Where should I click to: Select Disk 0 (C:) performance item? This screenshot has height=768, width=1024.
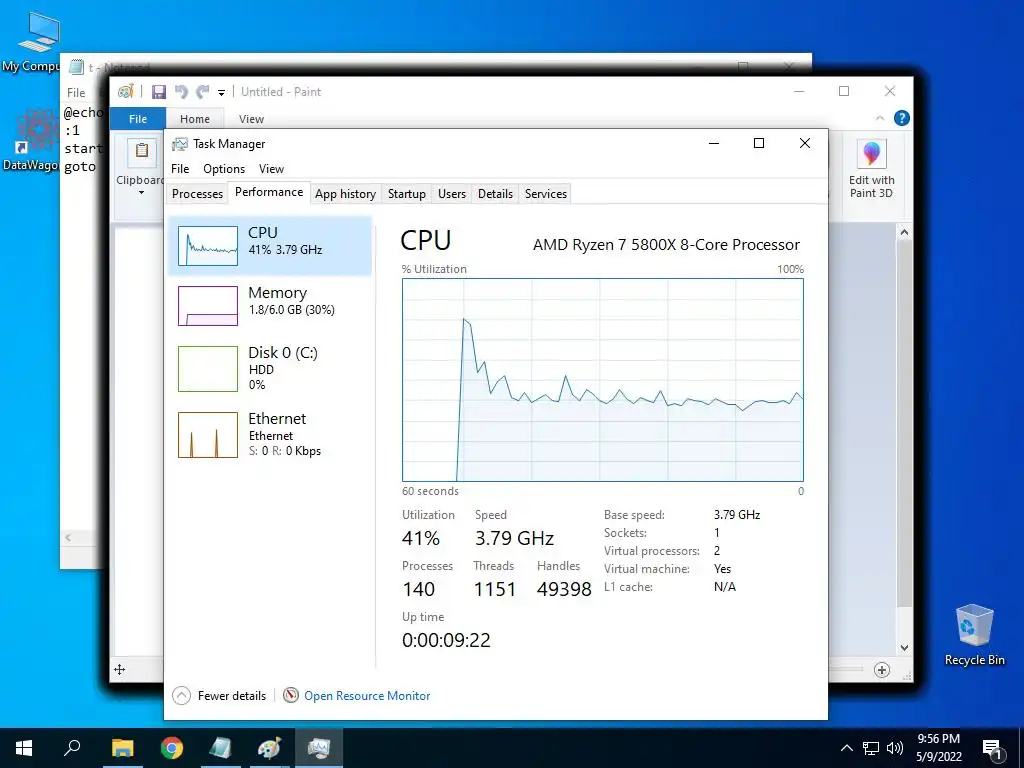(x=270, y=368)
